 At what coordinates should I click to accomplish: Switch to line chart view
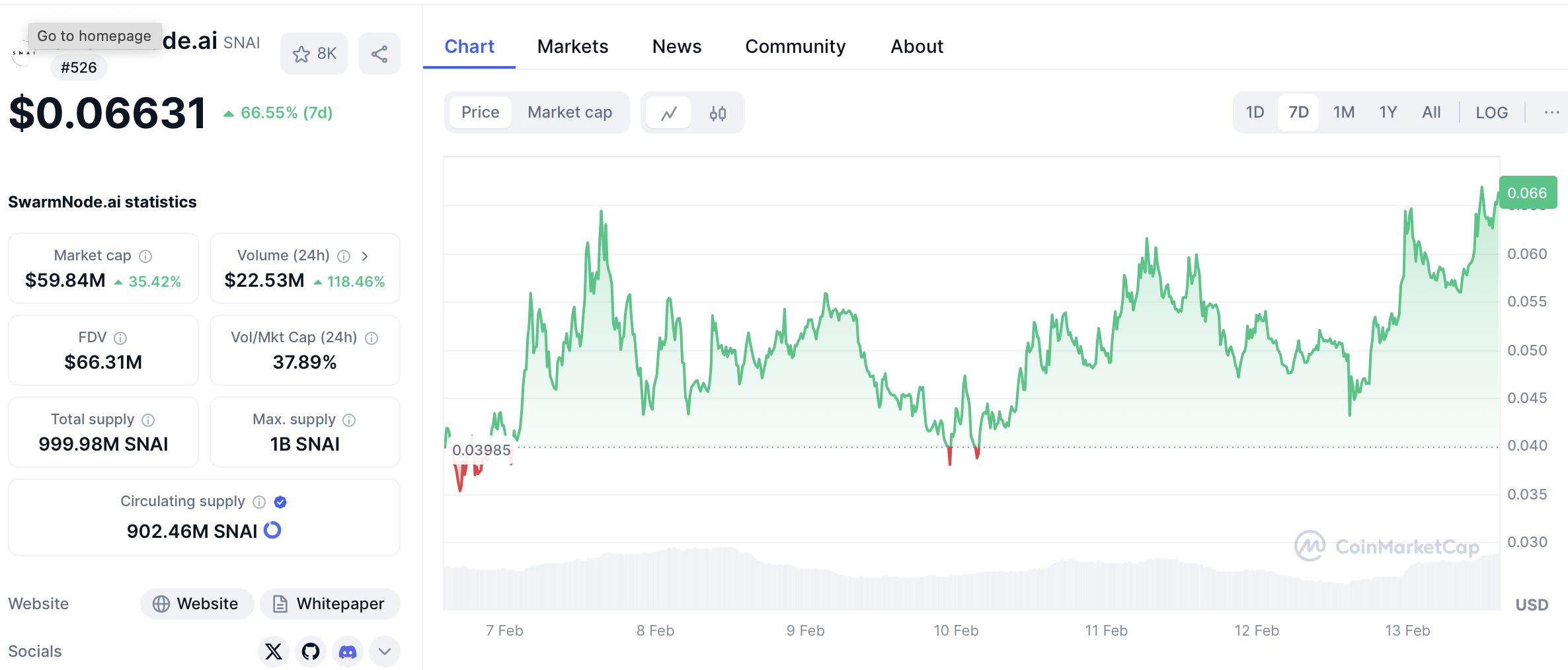(x=669, y=113)
